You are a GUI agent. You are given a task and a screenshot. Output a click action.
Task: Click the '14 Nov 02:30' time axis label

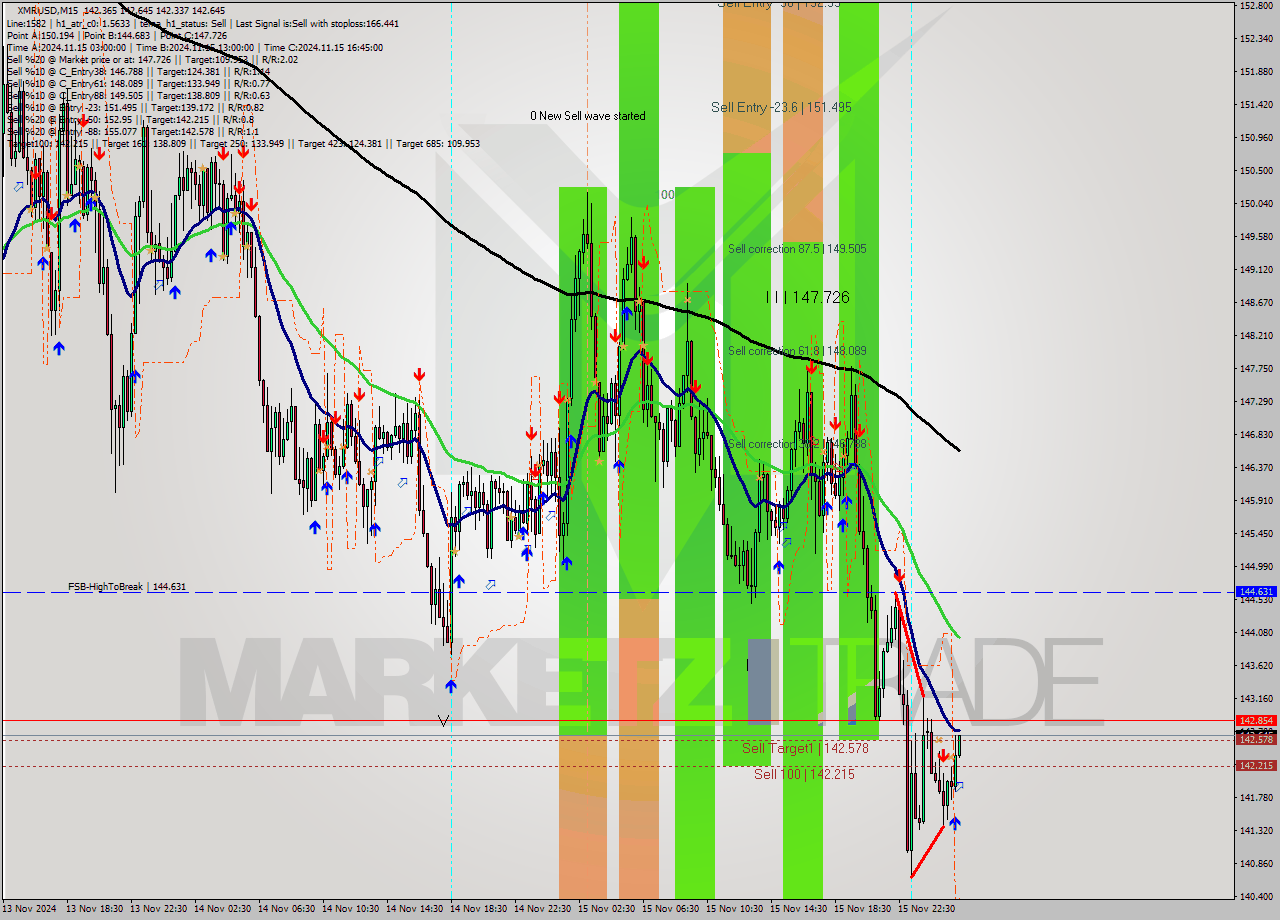222,910
